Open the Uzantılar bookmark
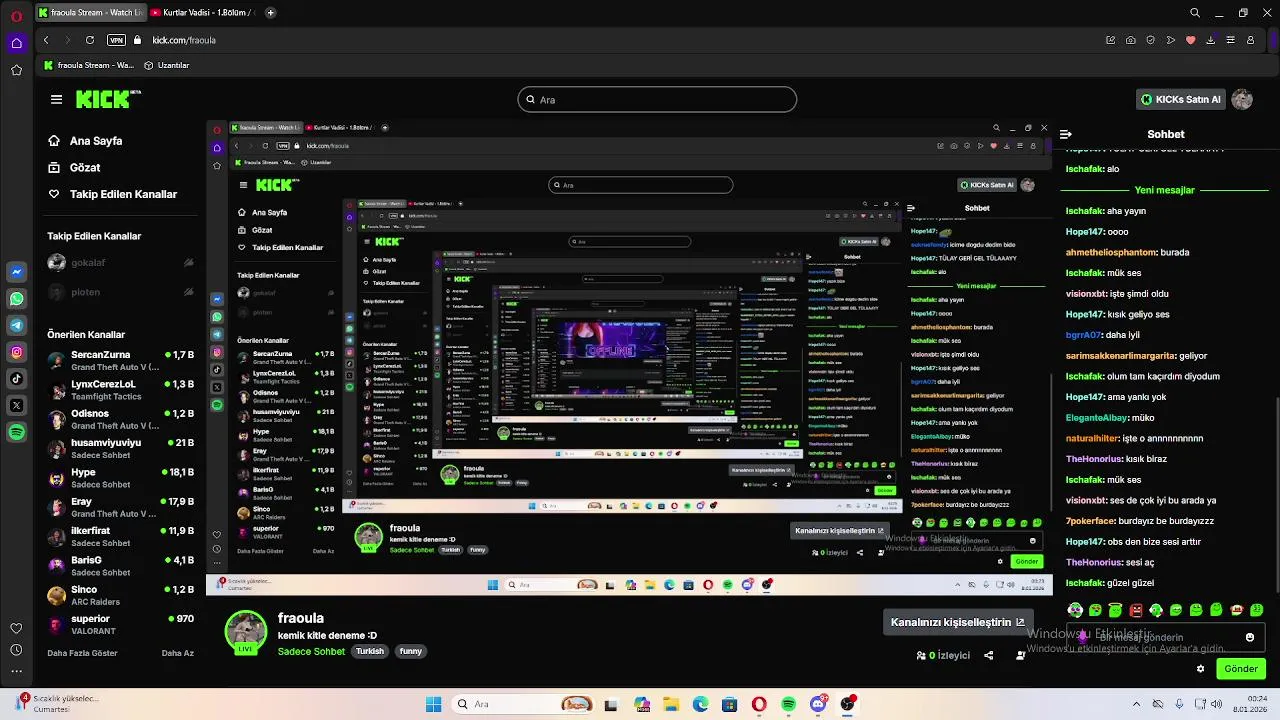The image size is (1280, 720). pyautogui.click(x=167, y=65)
